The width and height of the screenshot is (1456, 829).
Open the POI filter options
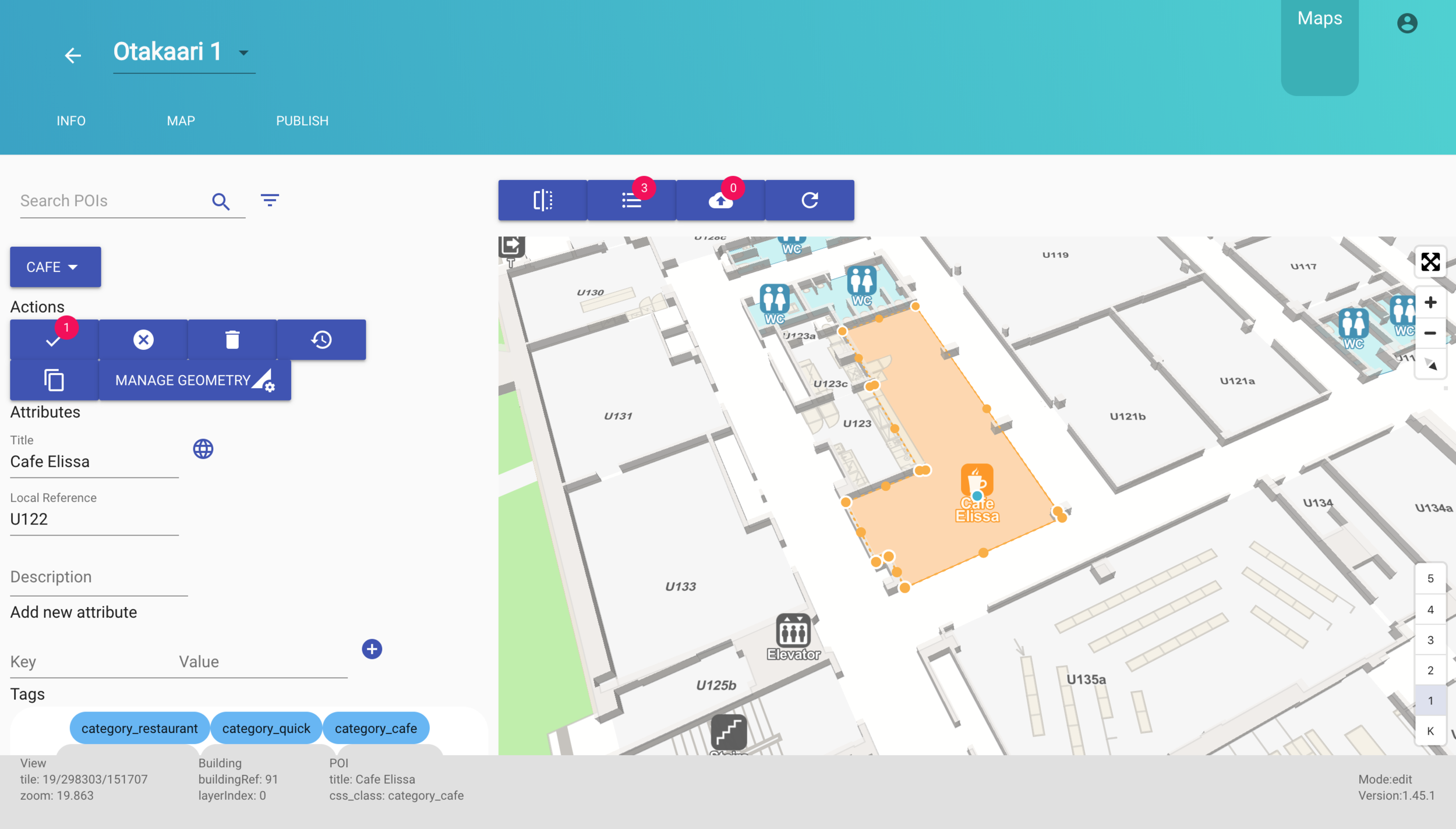coord(270,201)
